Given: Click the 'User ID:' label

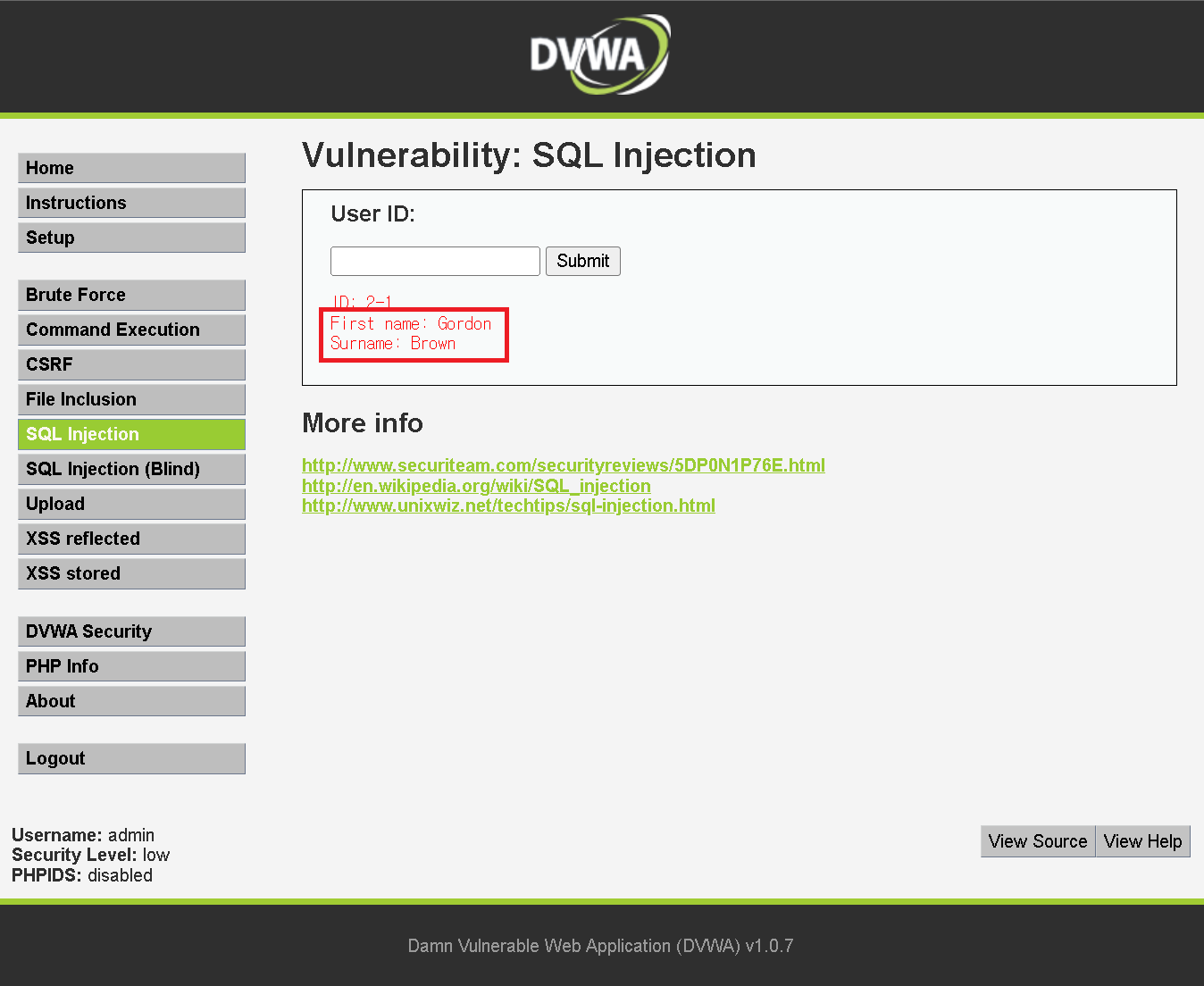Looking at the screenshot, I should [373, 214].
